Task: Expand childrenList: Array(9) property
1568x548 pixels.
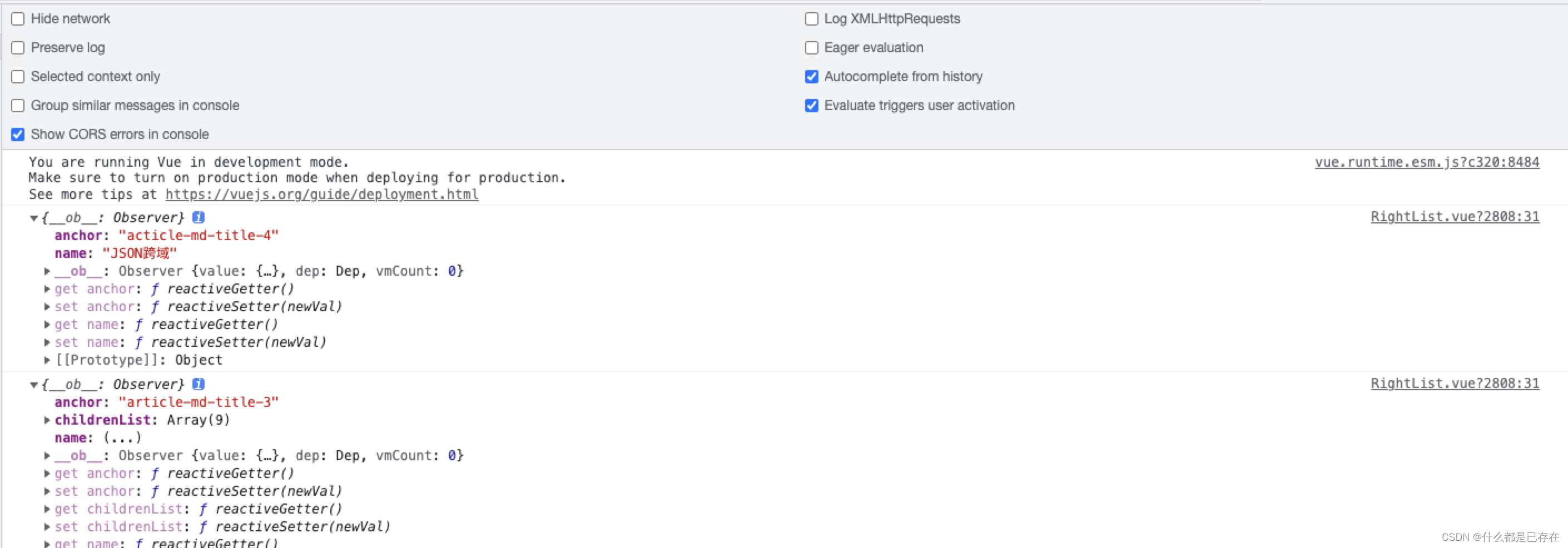Action: [47, 420]
